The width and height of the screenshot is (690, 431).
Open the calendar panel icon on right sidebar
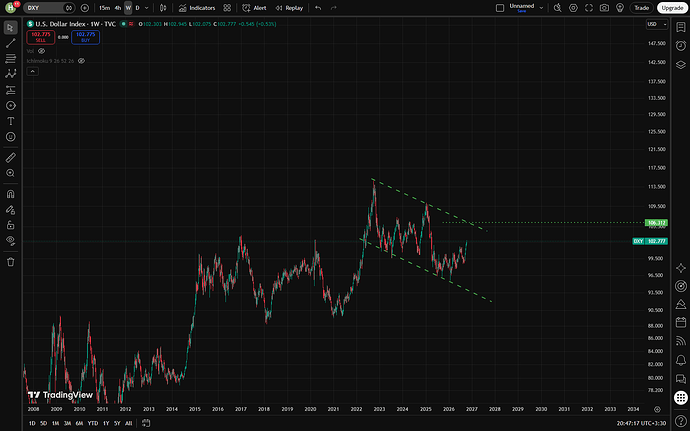(681, 322)
